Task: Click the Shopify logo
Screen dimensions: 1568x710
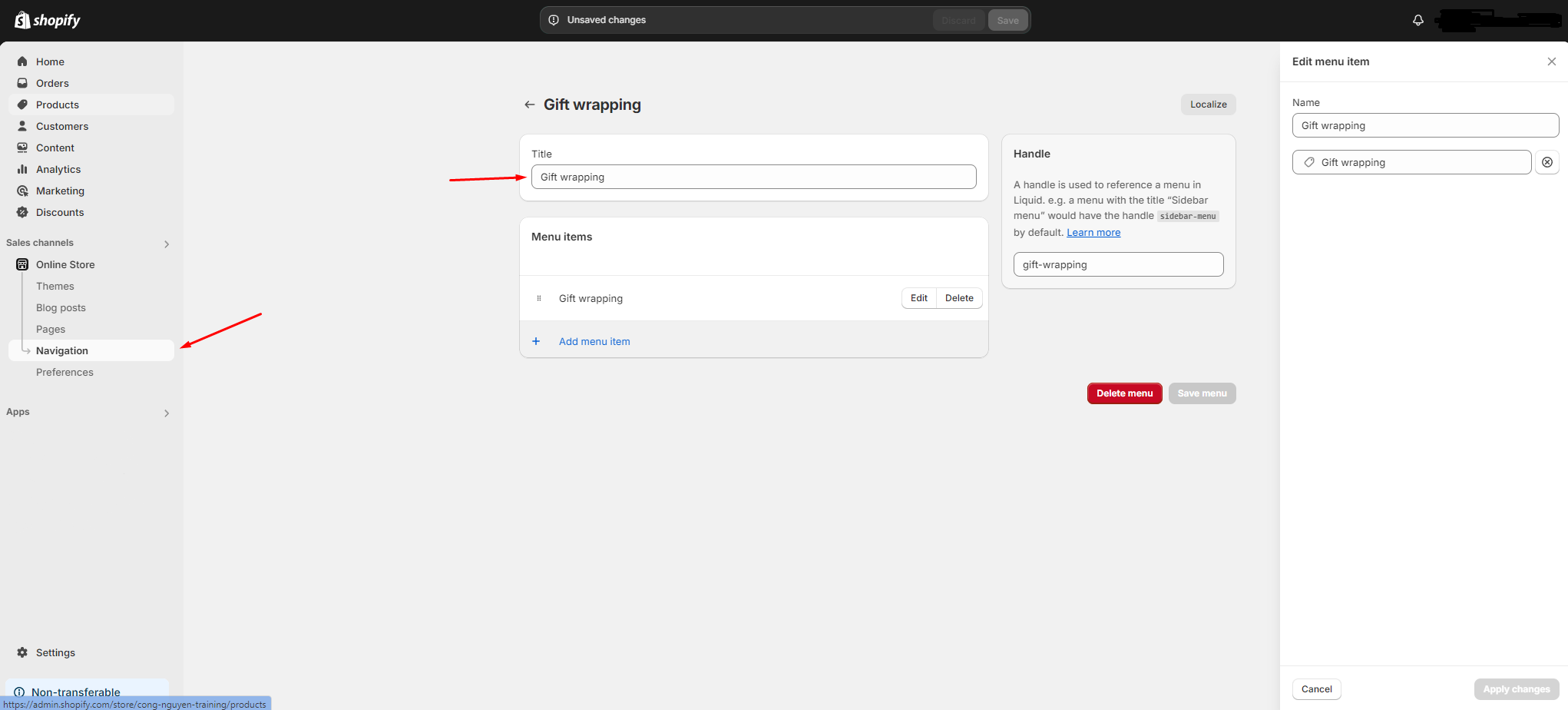Action: (47, 20)
